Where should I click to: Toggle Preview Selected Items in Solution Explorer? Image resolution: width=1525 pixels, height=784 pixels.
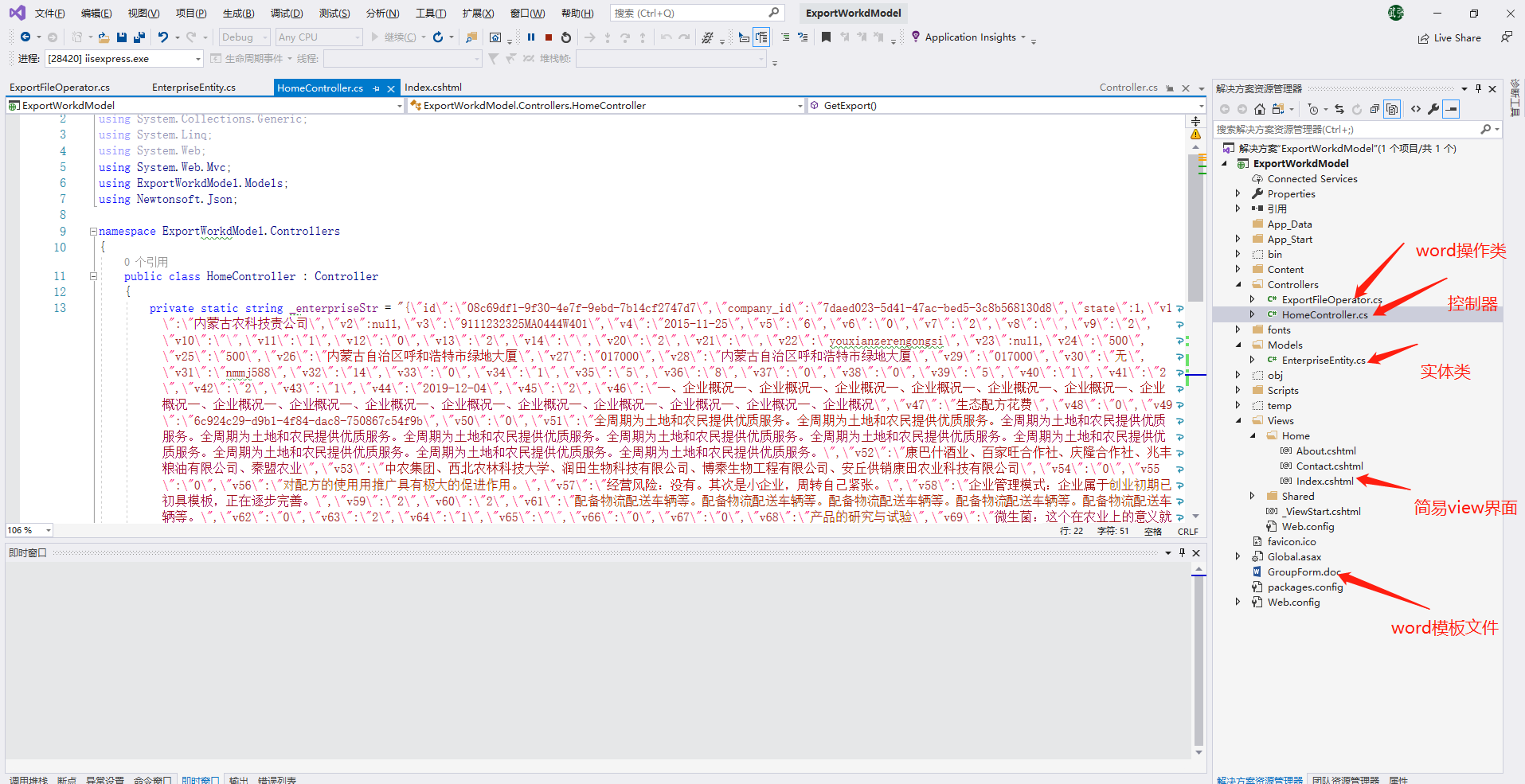1451,110
